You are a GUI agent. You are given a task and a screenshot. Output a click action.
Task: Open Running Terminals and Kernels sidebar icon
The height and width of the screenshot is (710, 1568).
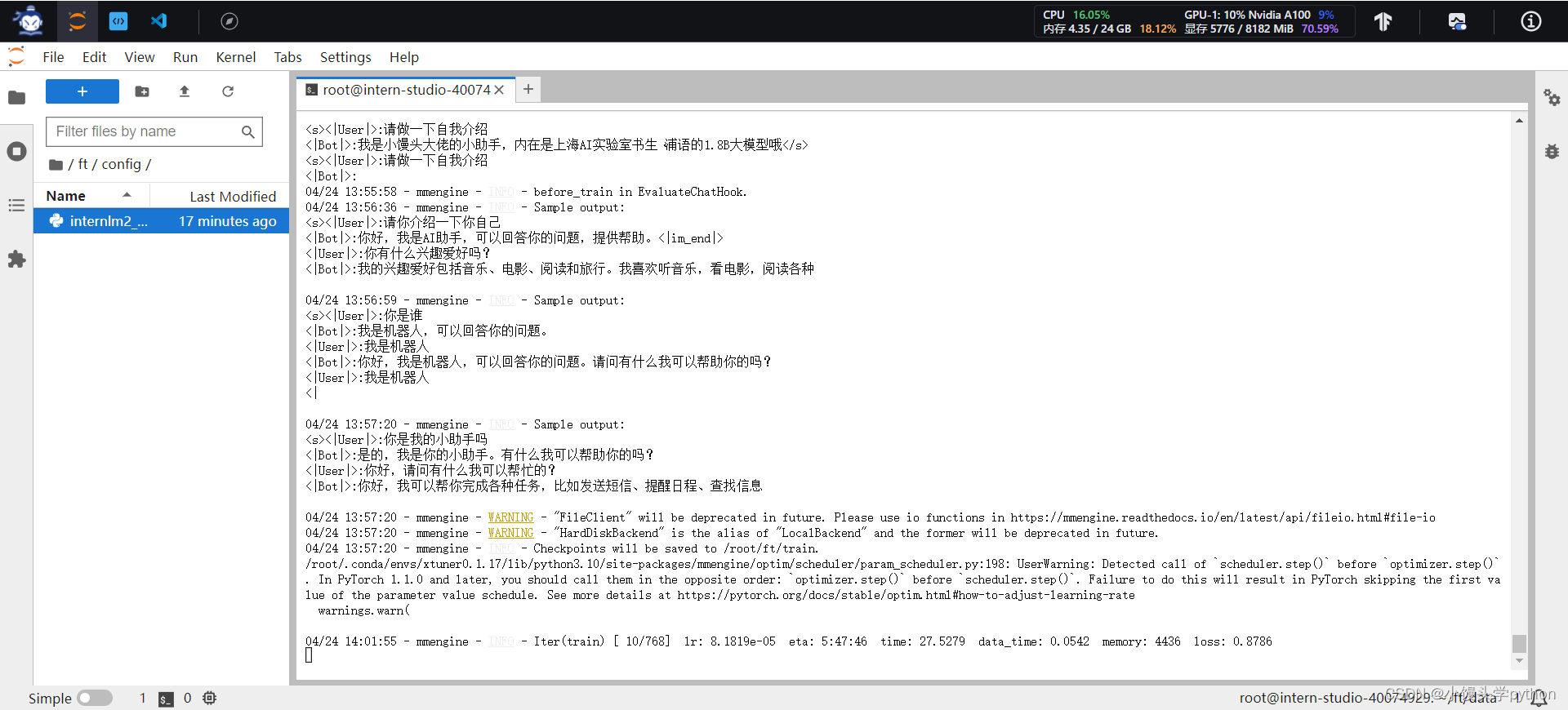coord(16,151)
